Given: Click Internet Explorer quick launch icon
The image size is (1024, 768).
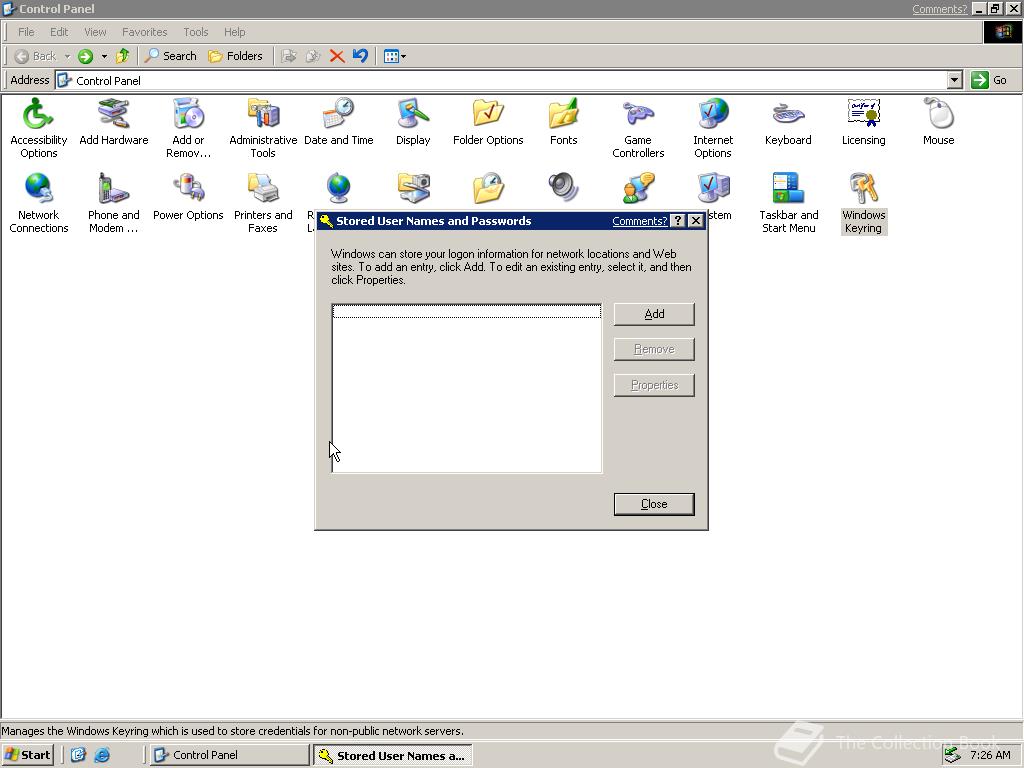Looking at the screenshot, I should coord(102,755).
